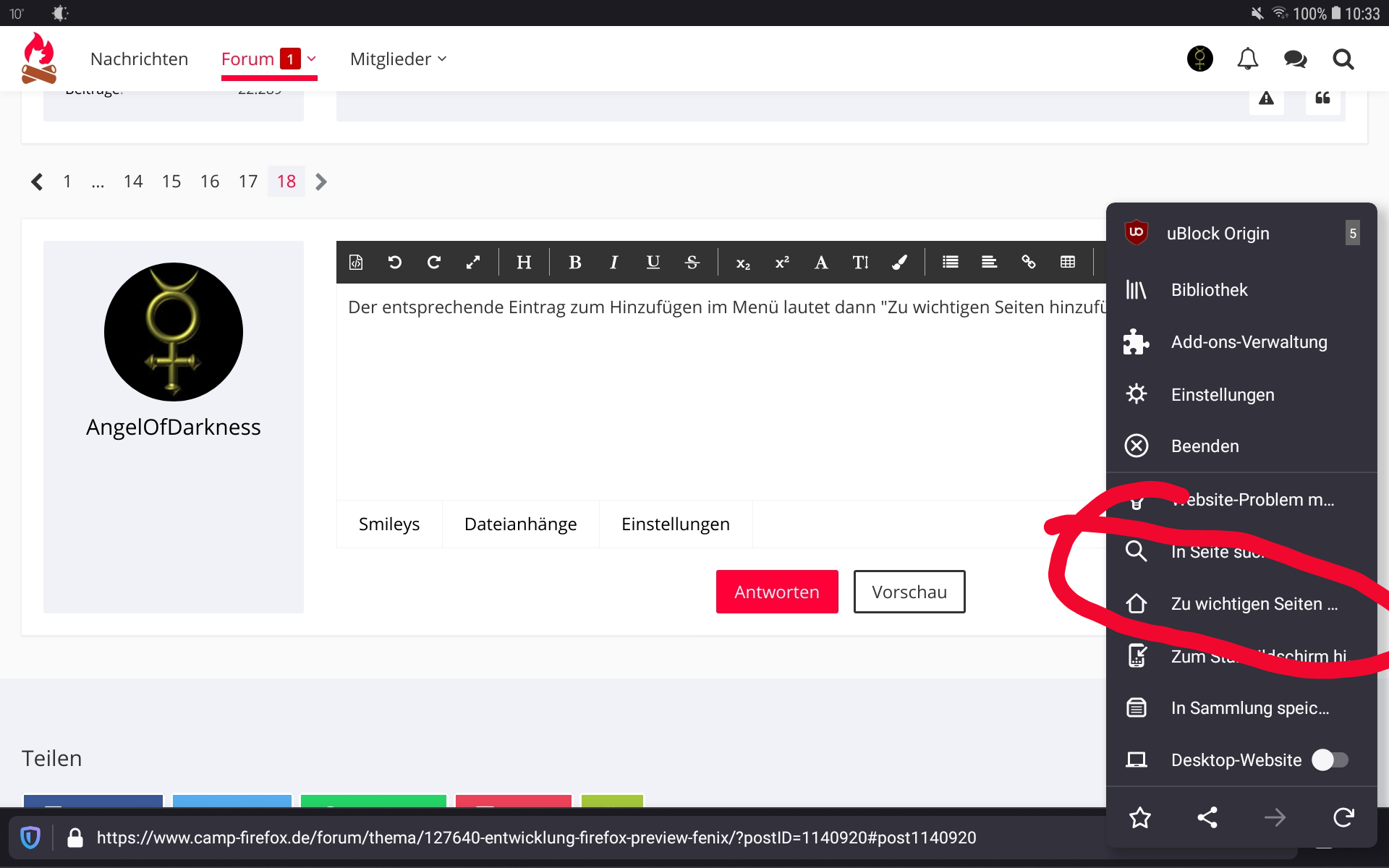1389x868 pixels.
Task: Bookmark page with star icon
Action: click(1140, 817)
